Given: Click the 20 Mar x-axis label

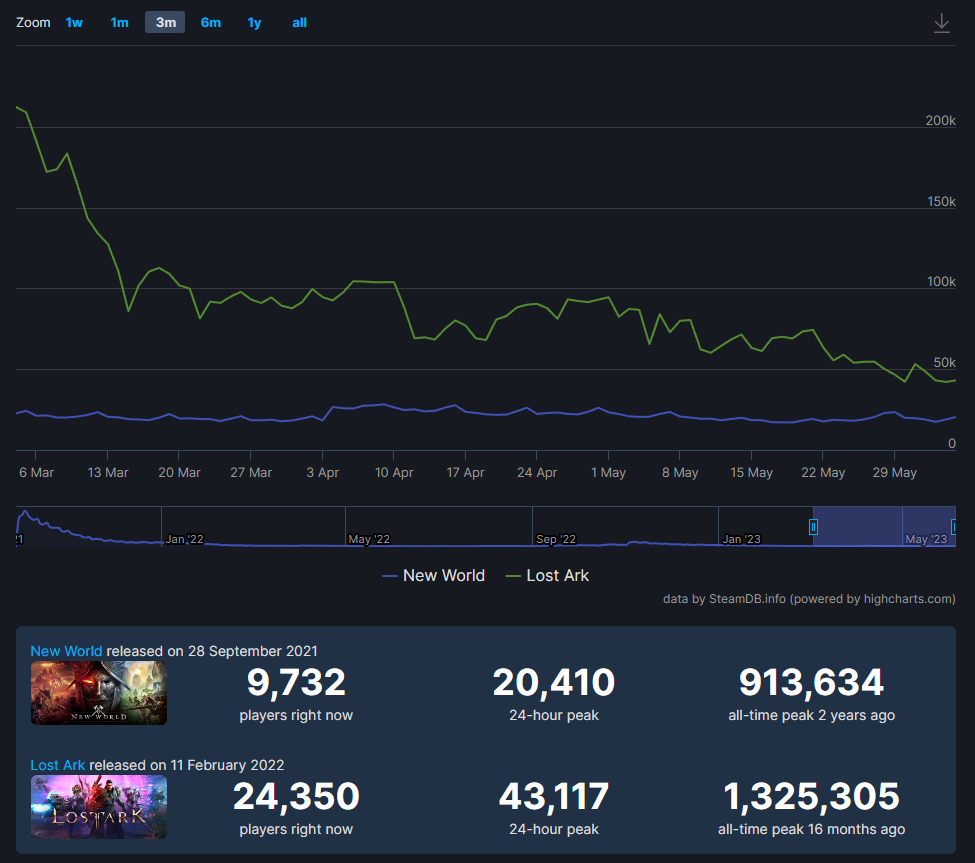Looking at the screenshot, I should click(x=179, y=473).
